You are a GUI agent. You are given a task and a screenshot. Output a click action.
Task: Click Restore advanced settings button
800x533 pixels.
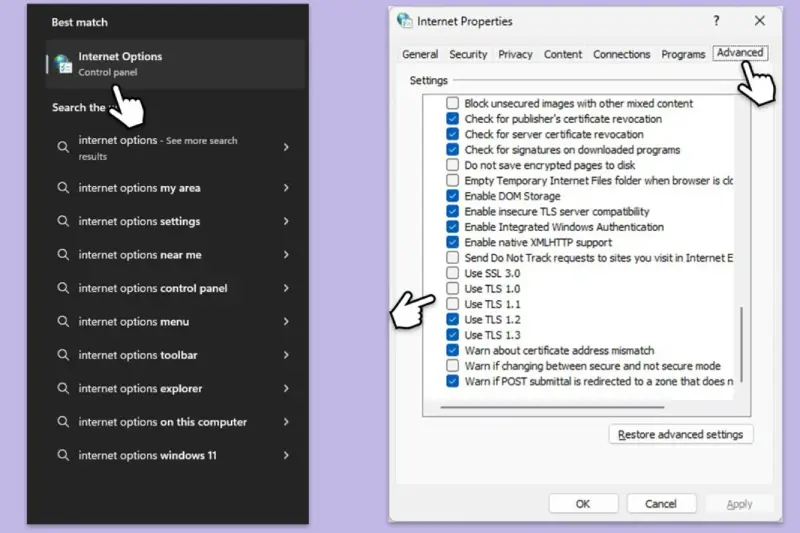point(681,435)
